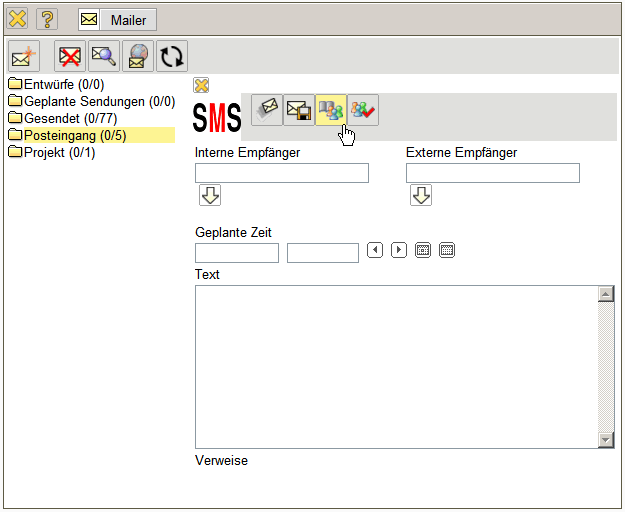Step planned time forward with right arrow
625x512 pixels.
[399, 250]
